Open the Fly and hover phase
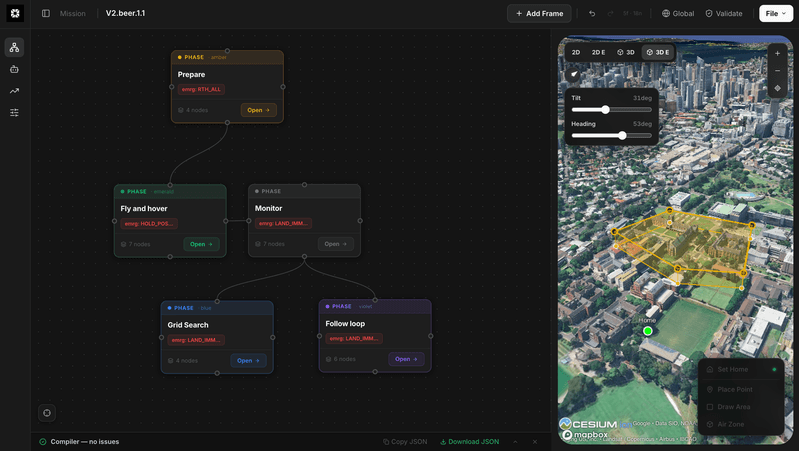Screen dimensions: 799x451 [201, 244]
